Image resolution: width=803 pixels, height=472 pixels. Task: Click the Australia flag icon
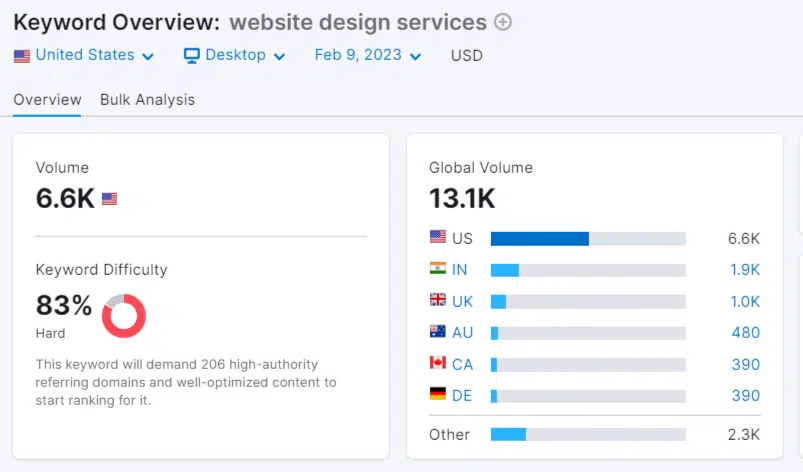pos(437,332)
